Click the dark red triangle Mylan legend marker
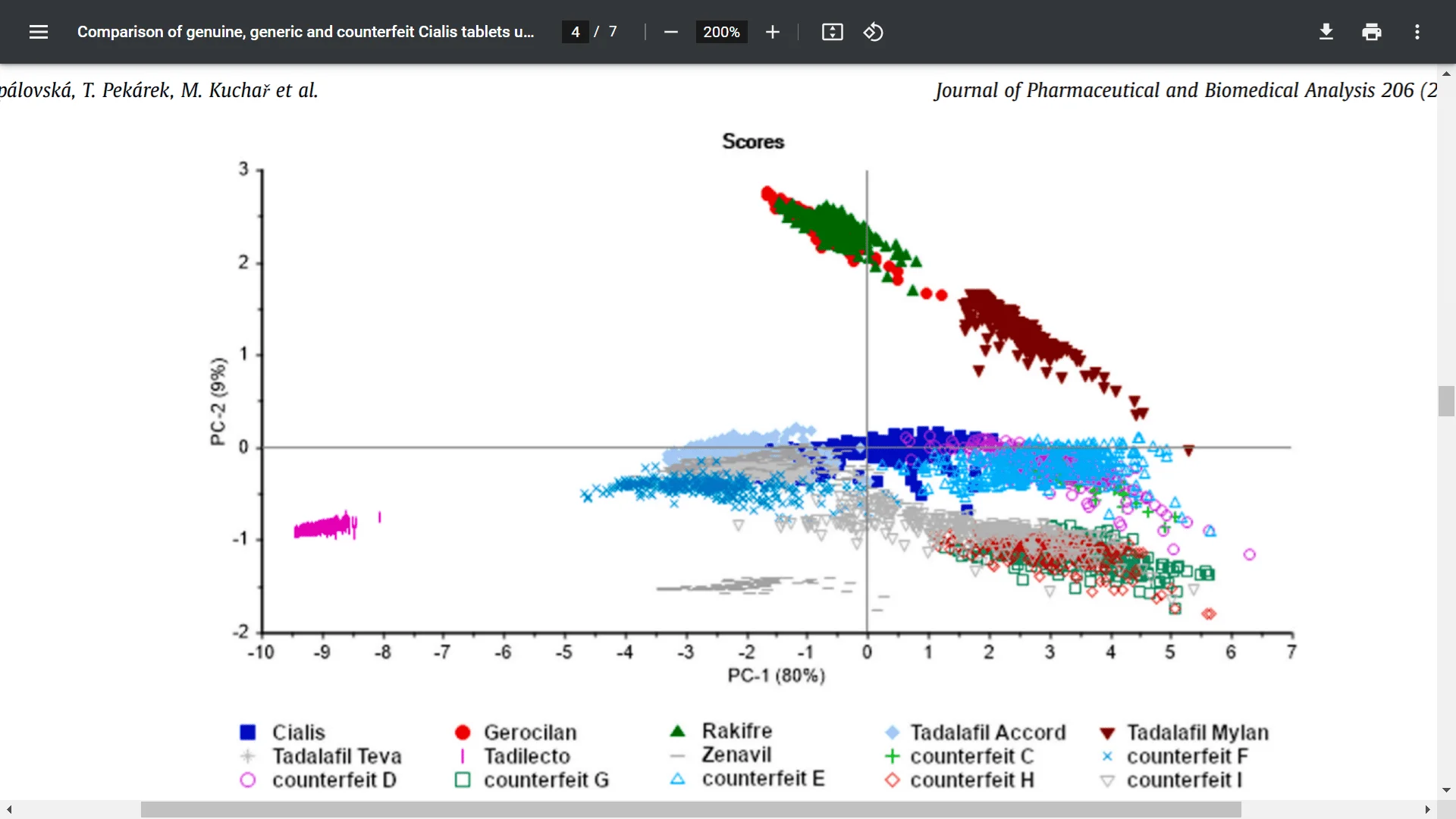 click(x=1107, y=733)
